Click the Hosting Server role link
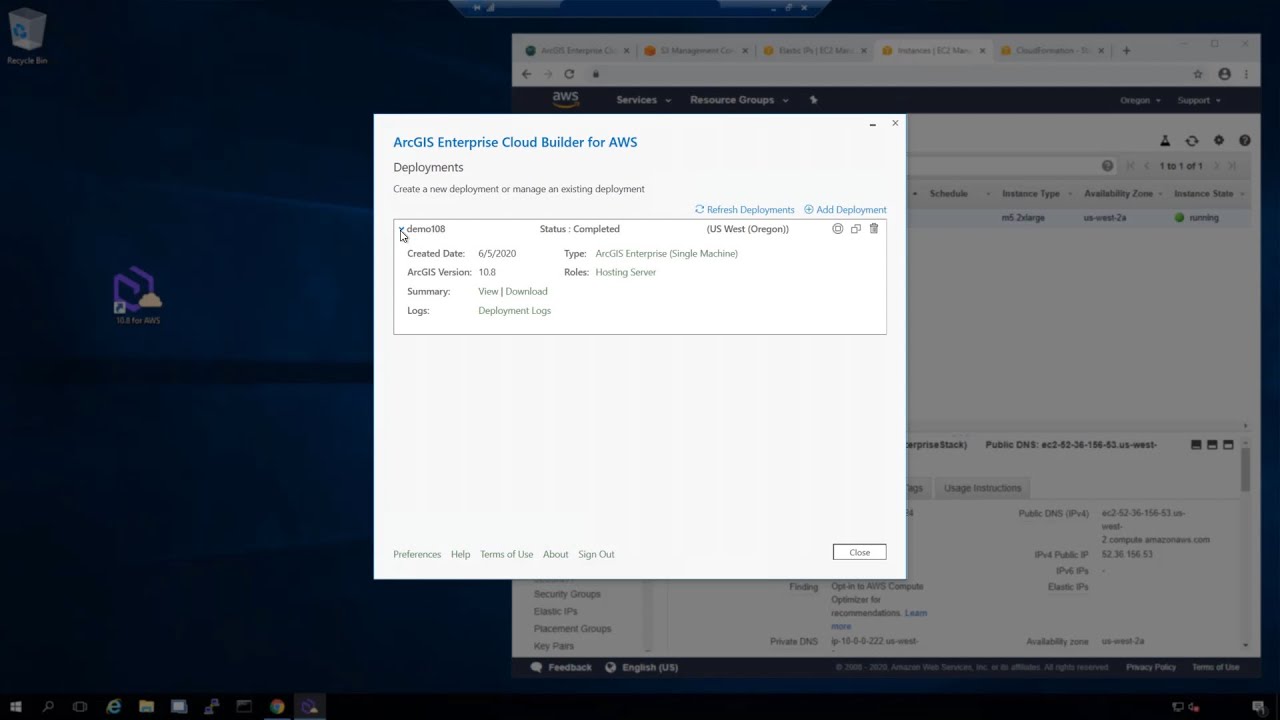This screenshot has width=1280, height=720. (625, 272)
